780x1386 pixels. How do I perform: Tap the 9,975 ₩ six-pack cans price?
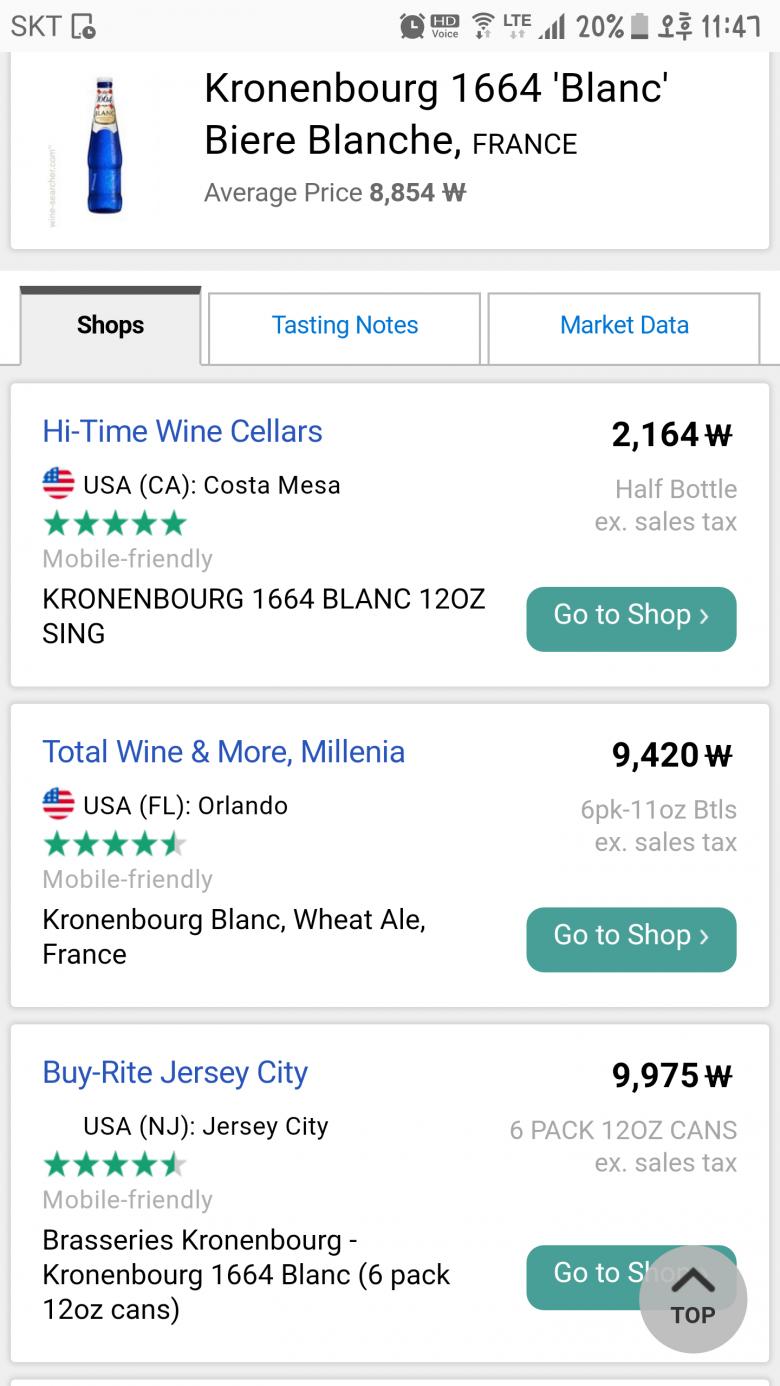click(672, 1076)
